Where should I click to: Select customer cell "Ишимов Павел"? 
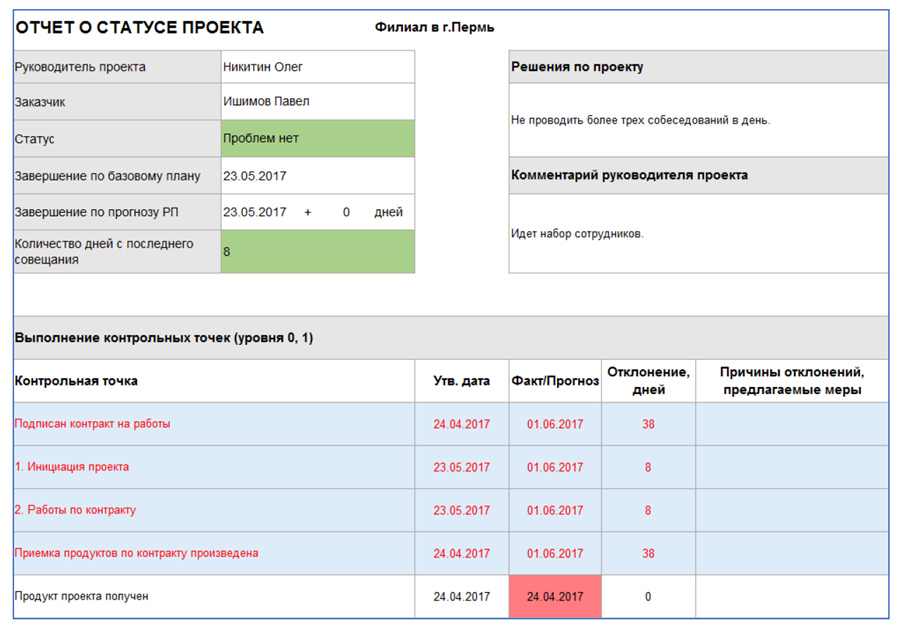[266, 102]
